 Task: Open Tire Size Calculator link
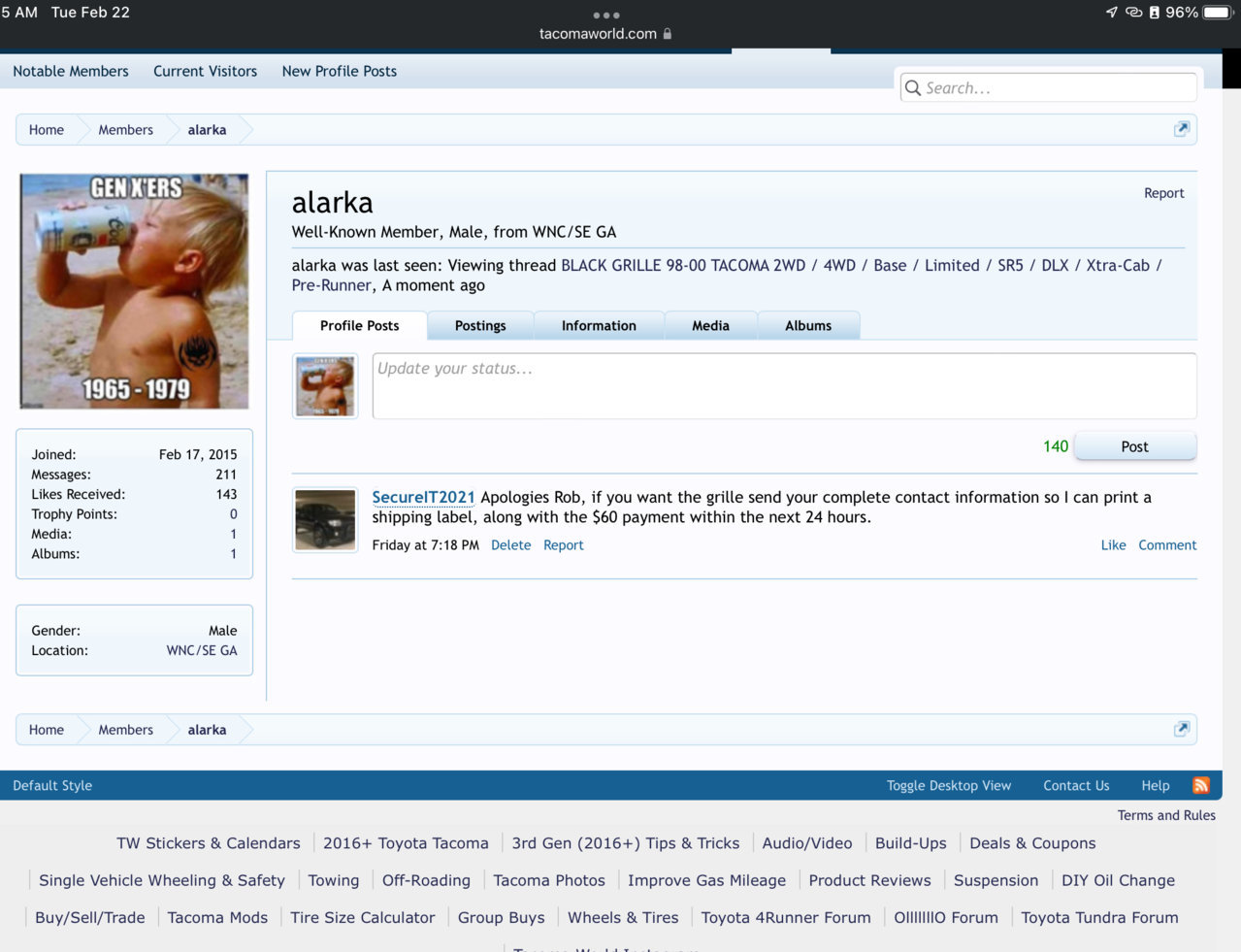point(363,917)
